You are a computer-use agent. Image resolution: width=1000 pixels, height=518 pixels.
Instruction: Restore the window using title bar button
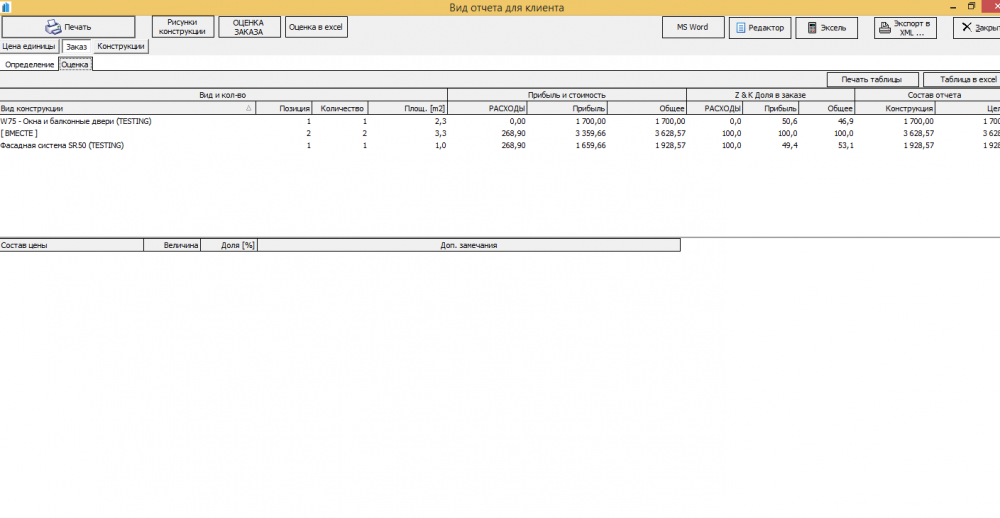(971, 6)
